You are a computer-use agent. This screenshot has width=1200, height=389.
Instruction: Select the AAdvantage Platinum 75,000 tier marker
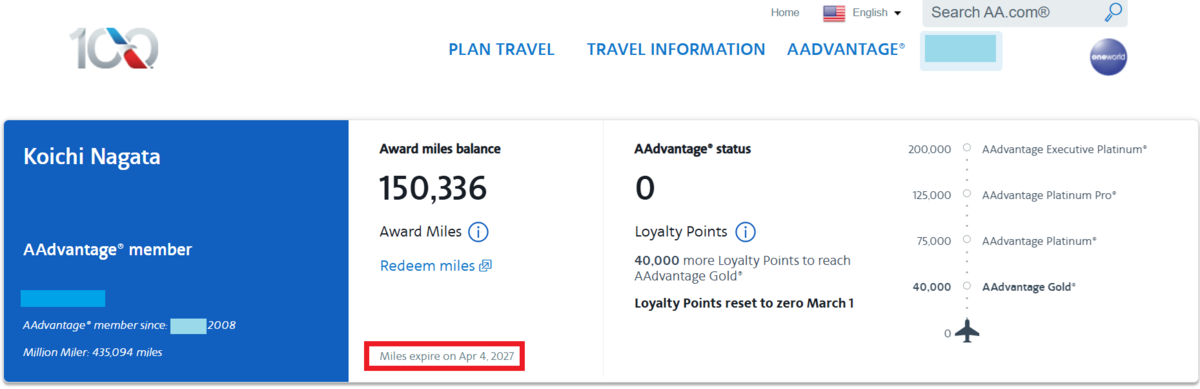click(966, 240)
